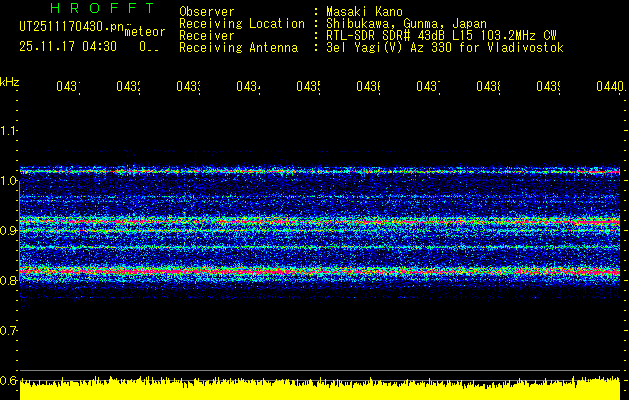Select the 1.0 frequency axis tick
The image size is (629, 400).
(x=9, y=180)
